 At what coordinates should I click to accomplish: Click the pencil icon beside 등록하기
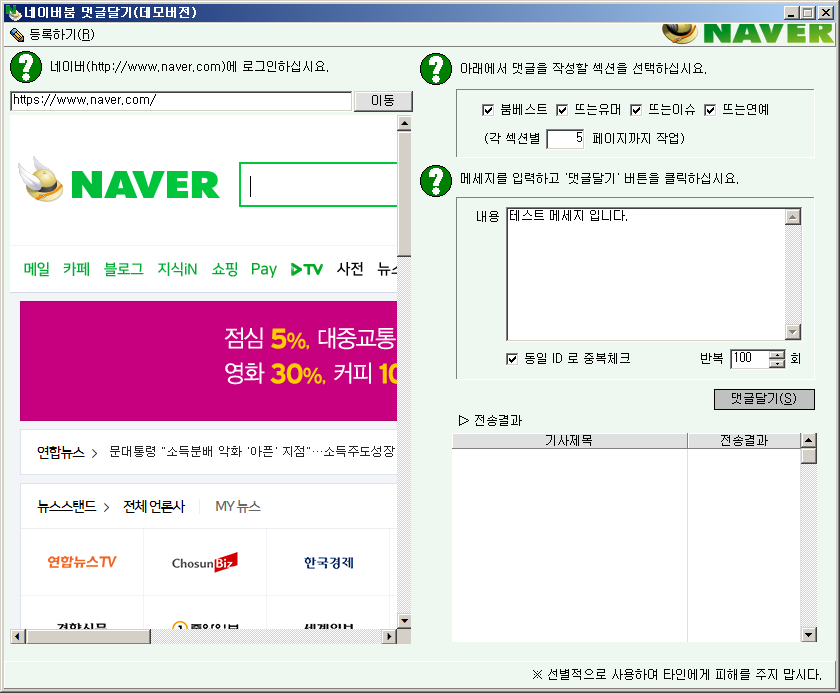pyautogui.click(x=16, y=34)
